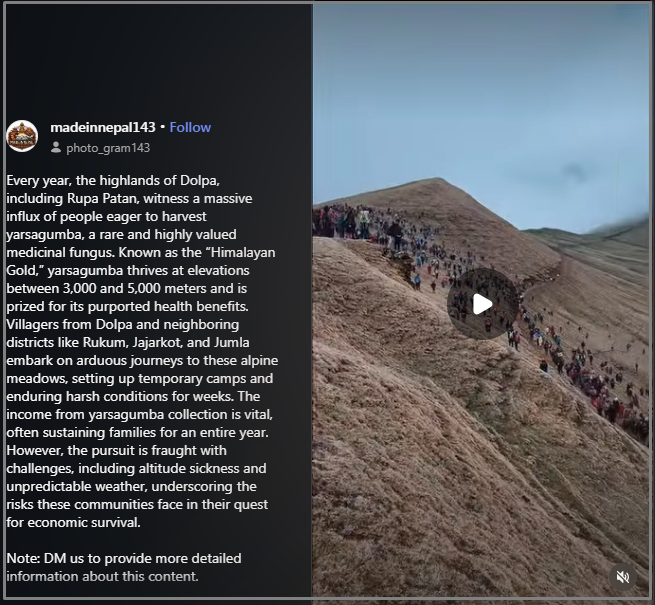
Task: Click the "altitude sickness" phrase in the caption
Action: click(189, 469)
